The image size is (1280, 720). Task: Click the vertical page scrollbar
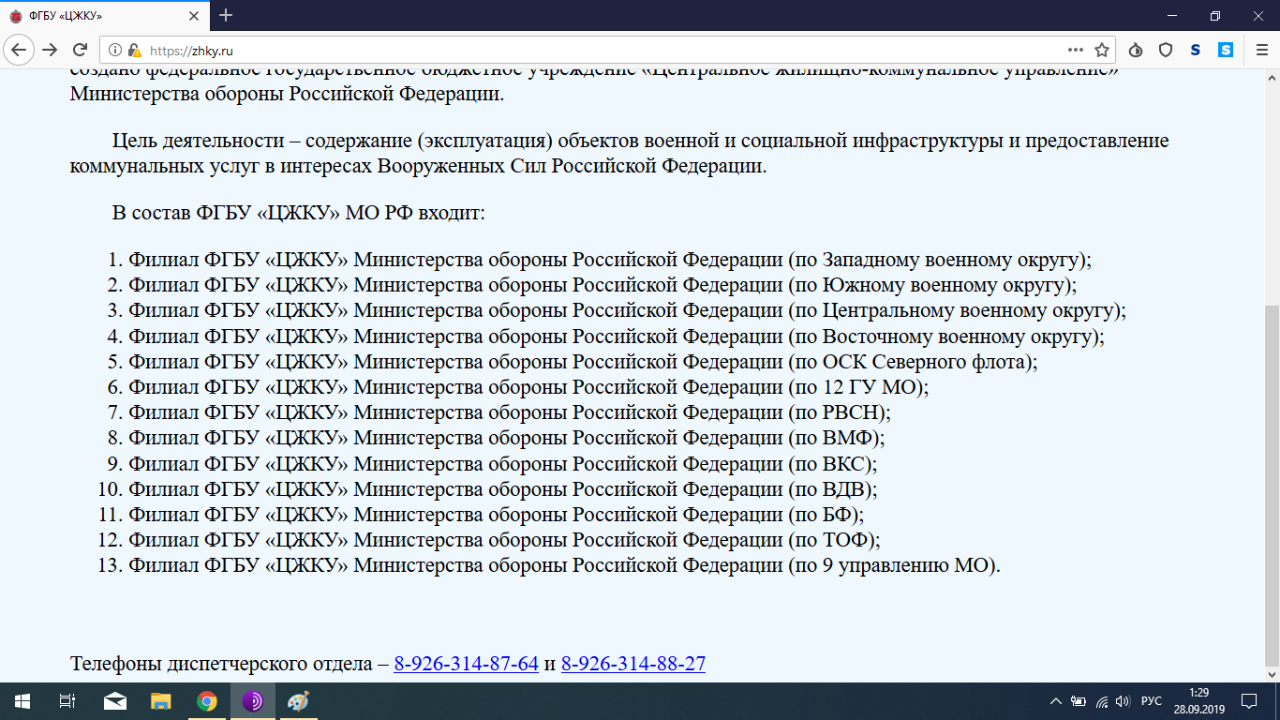coord(1271,480)
